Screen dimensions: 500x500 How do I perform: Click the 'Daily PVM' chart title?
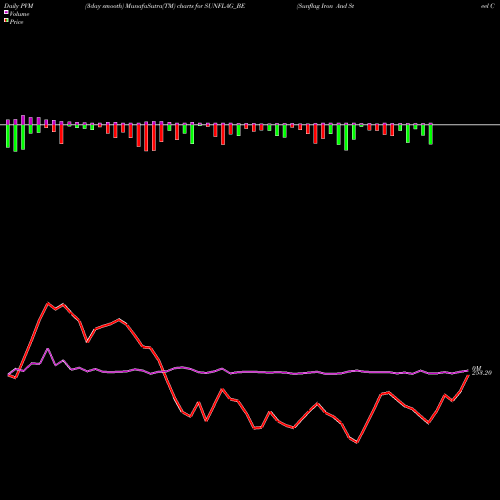[19, 6]
